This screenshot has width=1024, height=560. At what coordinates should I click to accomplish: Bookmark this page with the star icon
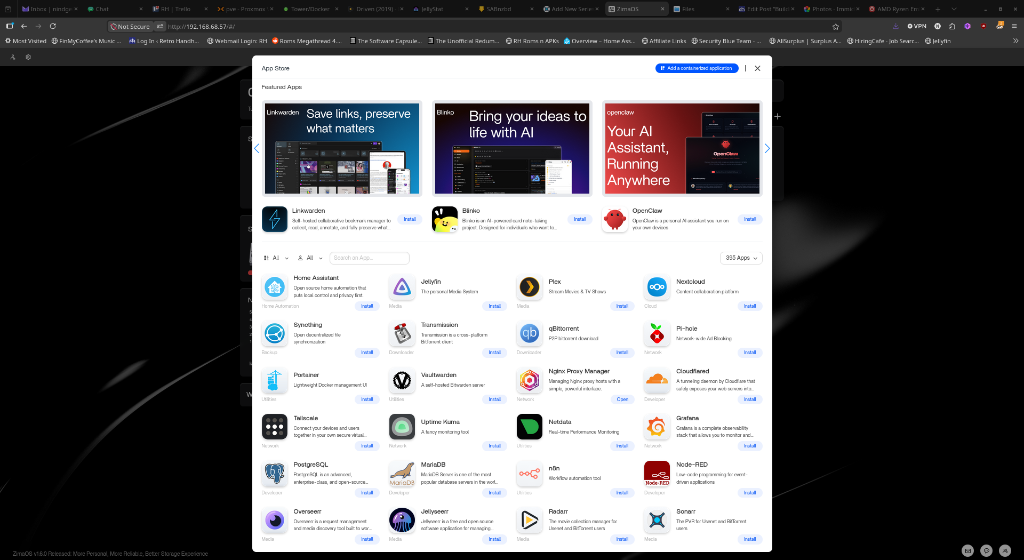(x=835, y=27)
